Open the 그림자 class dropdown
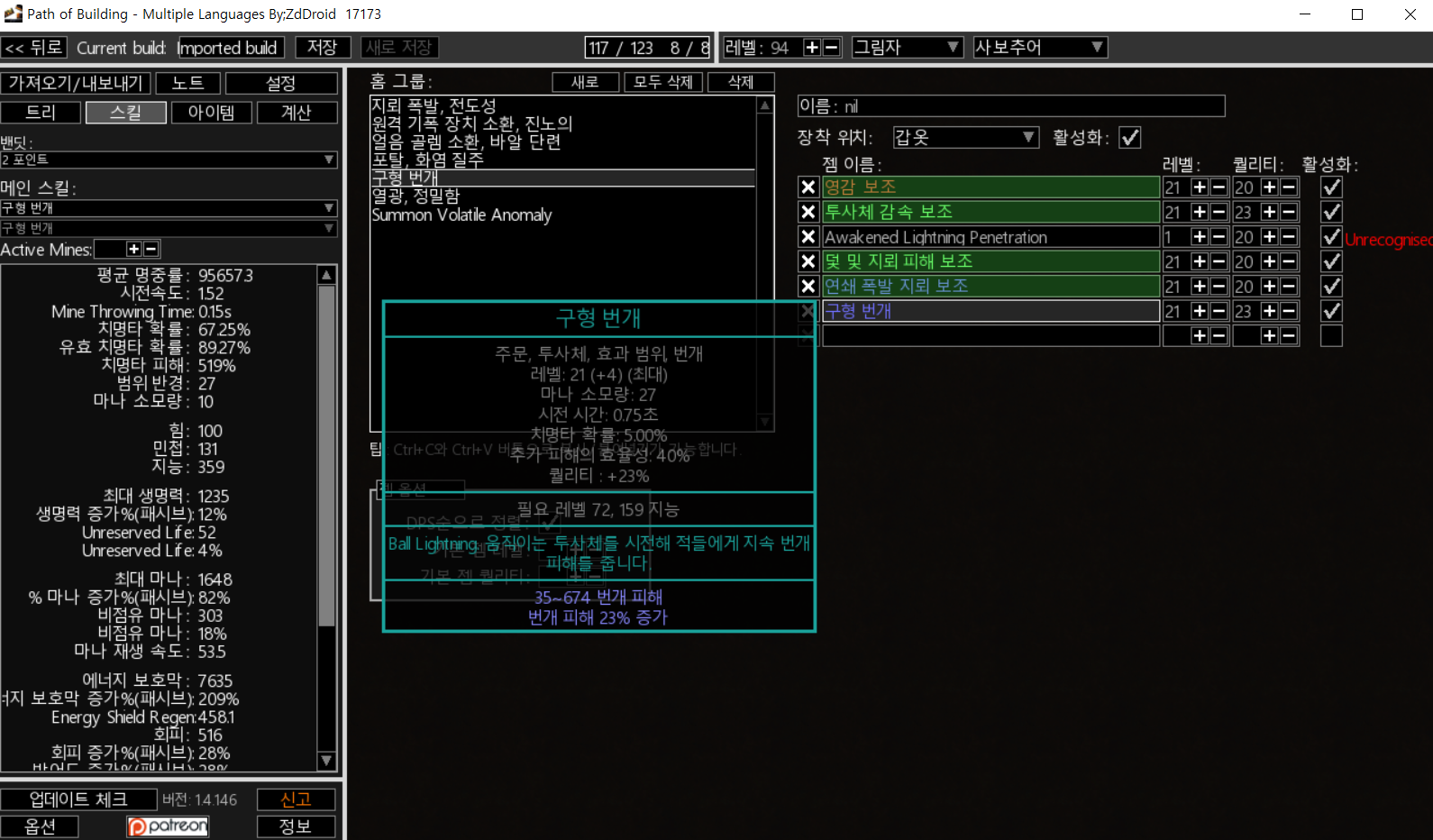Image resolution: width=1433 pixels, height=840 pixels. click(x=908, y=48)
